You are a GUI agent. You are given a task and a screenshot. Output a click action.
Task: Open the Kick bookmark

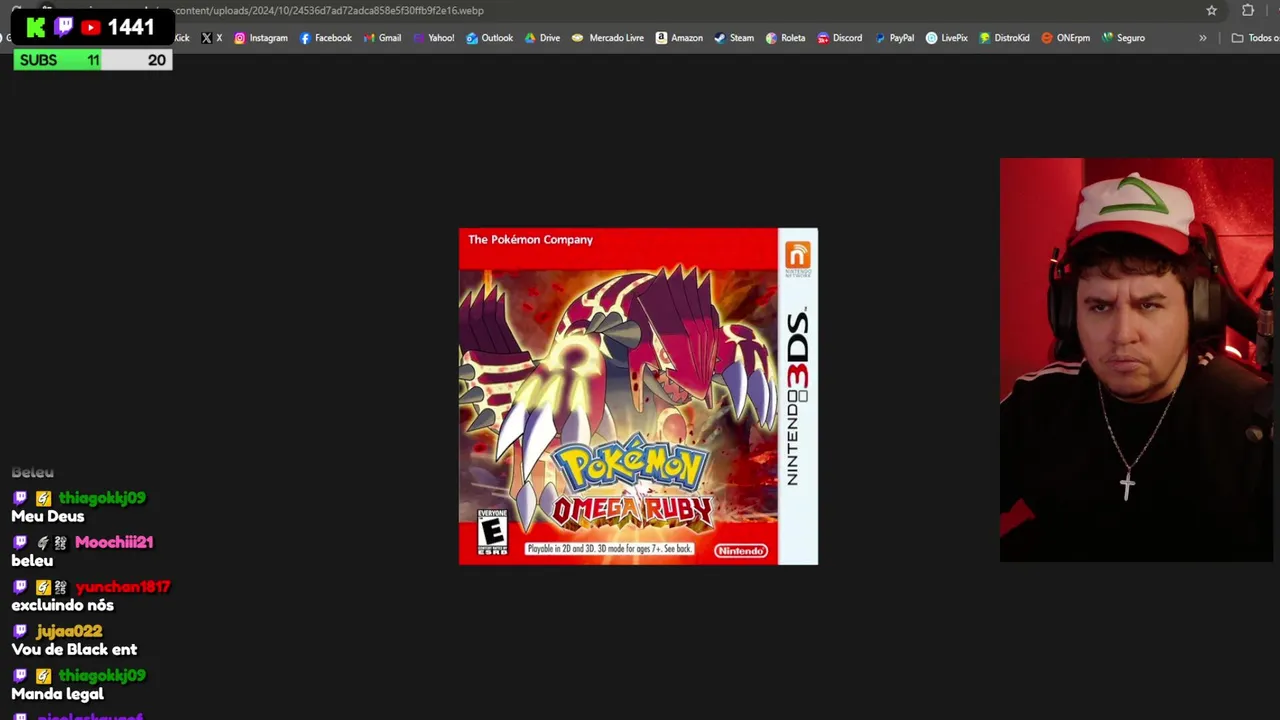point(181,38)
